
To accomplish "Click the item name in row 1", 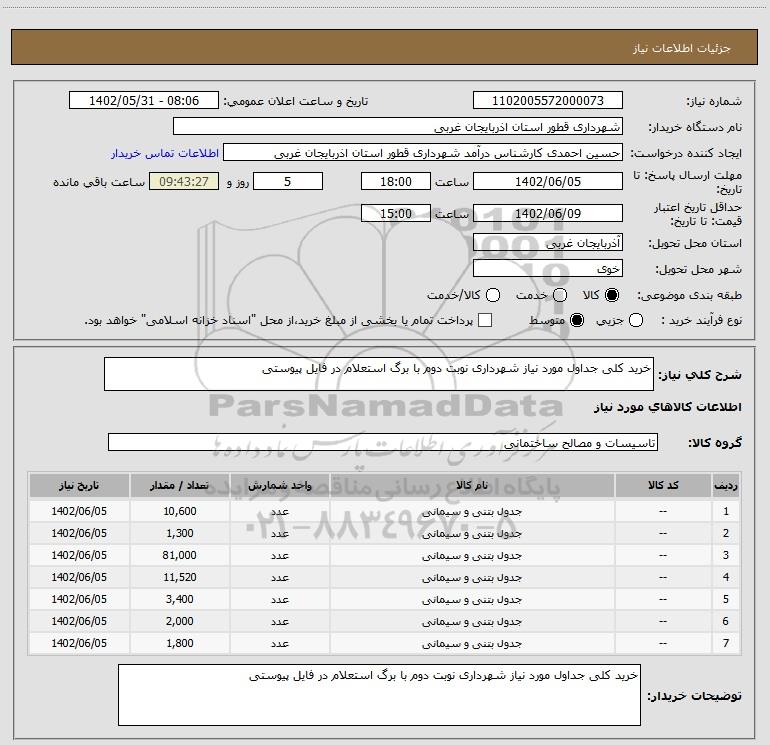I will [472, 511].
